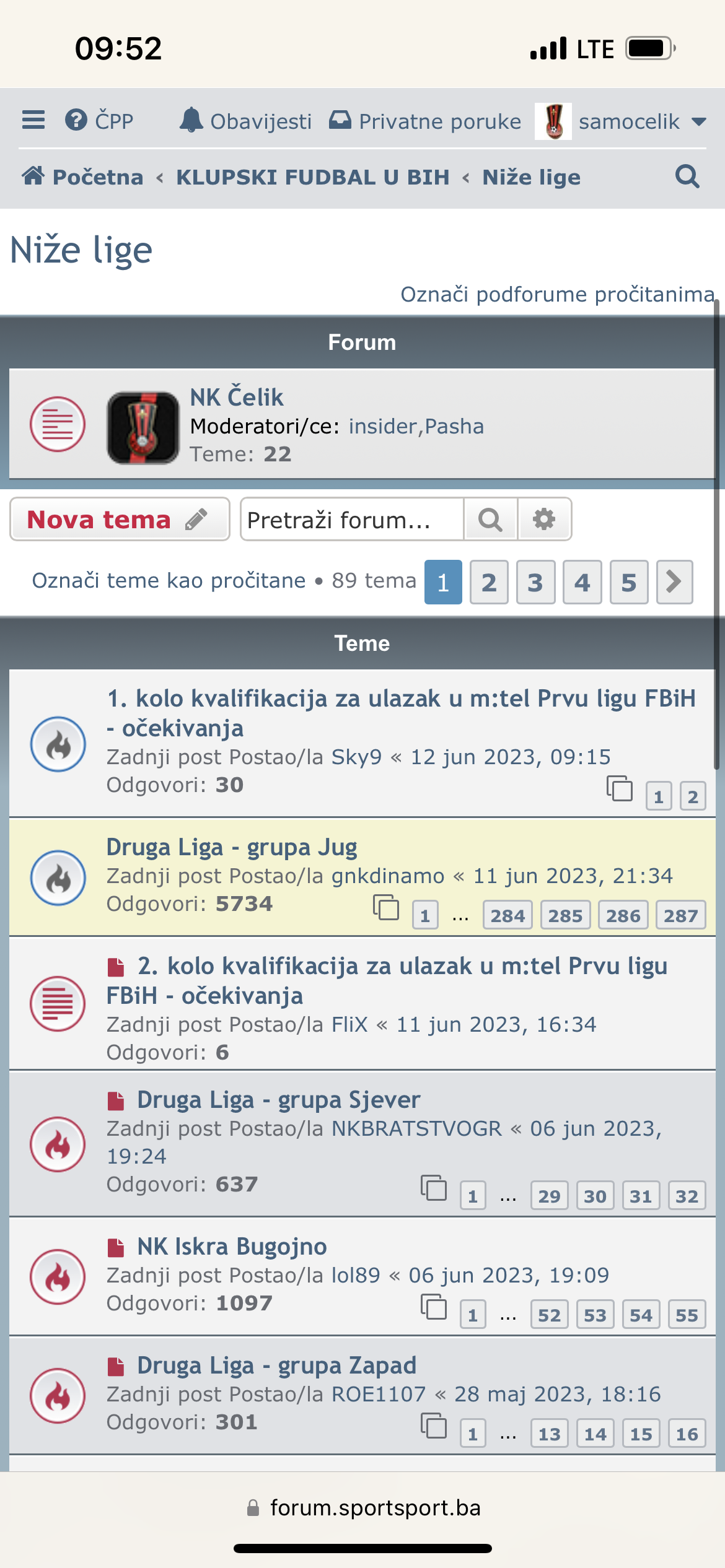
Task: Click the NK Čelik club logo
Action: pyautogui.click(x=143, y=427)
